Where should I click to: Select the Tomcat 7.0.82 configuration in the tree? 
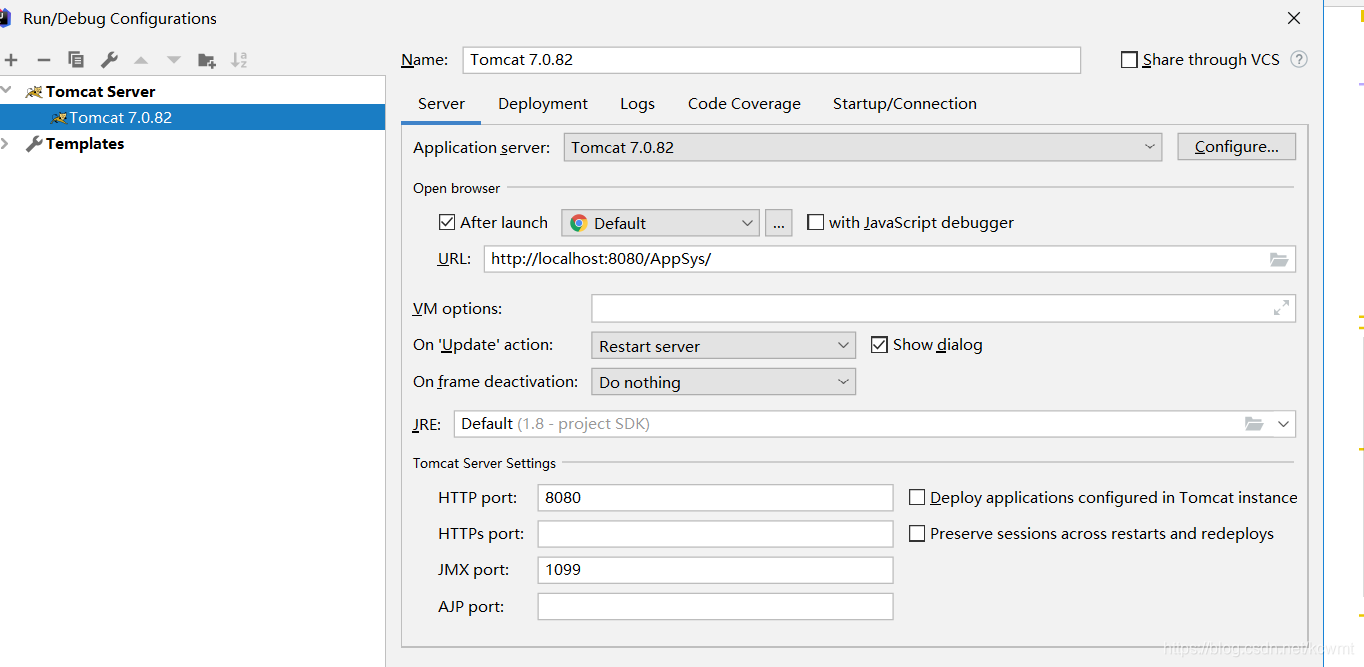[192, 117]
